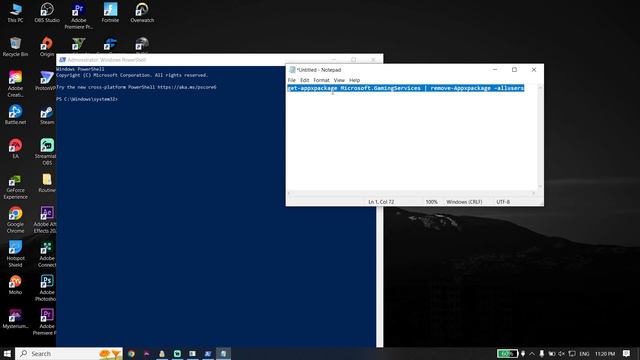Select the EA desktop shortcut
Viewport: 640px width, 360px height.
[x=16, y=149]
